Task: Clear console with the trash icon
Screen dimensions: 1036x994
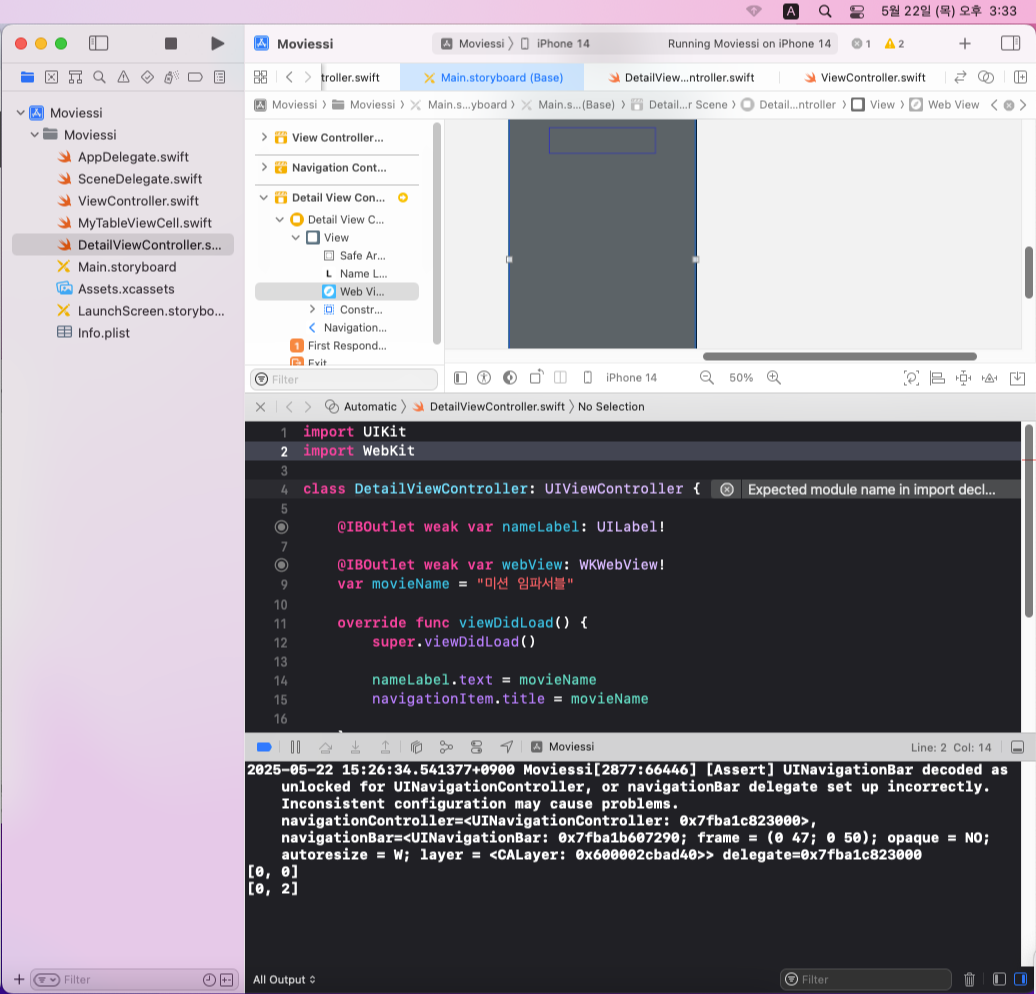Action: (x=969, y=979)
